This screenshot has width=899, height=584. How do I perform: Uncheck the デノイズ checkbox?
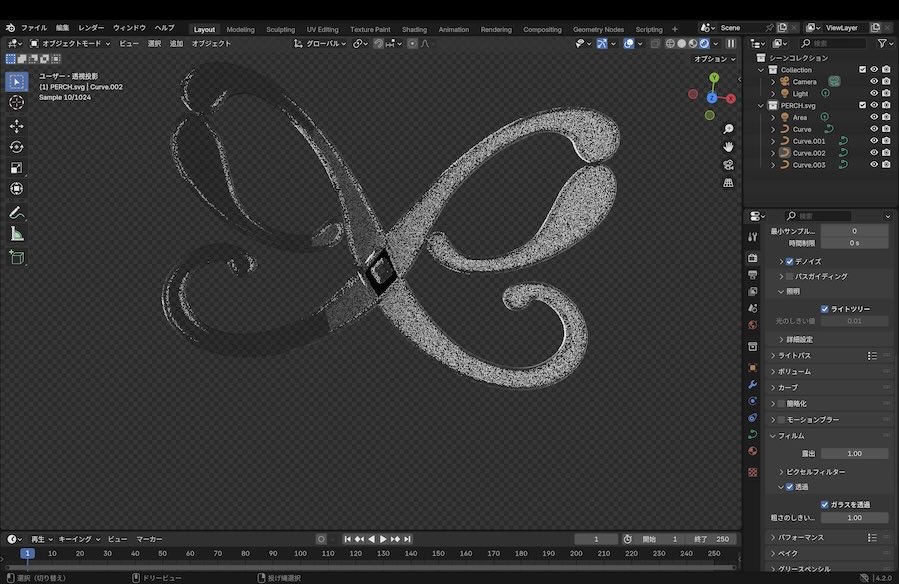pyautogui.click(x=789, y=261)
